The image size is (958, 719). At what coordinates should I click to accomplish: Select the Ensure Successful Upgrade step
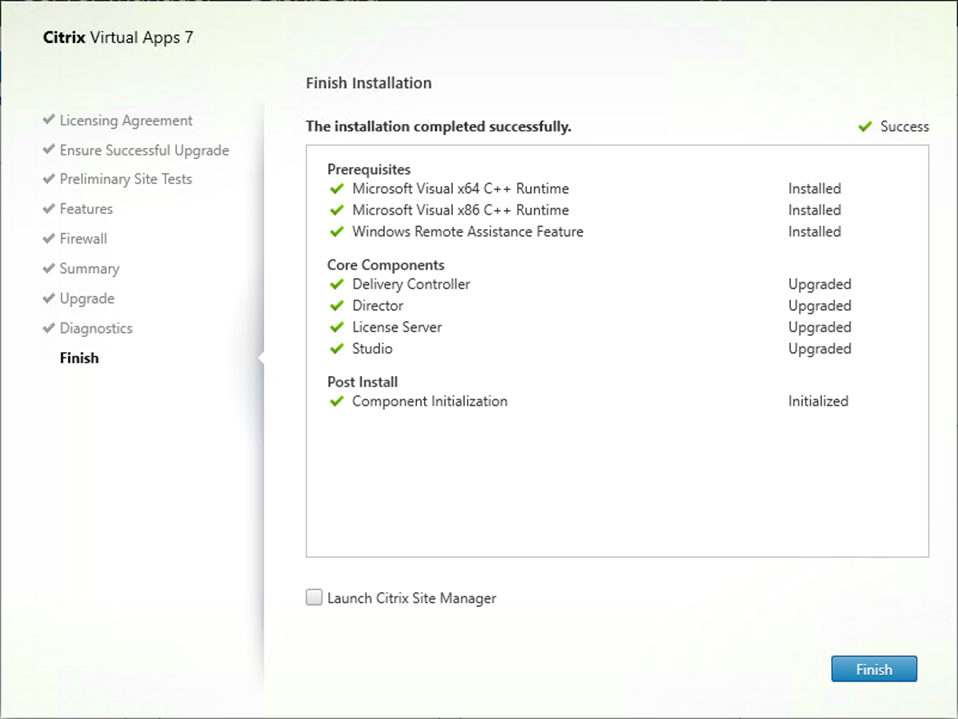click(x=144, y=150)
